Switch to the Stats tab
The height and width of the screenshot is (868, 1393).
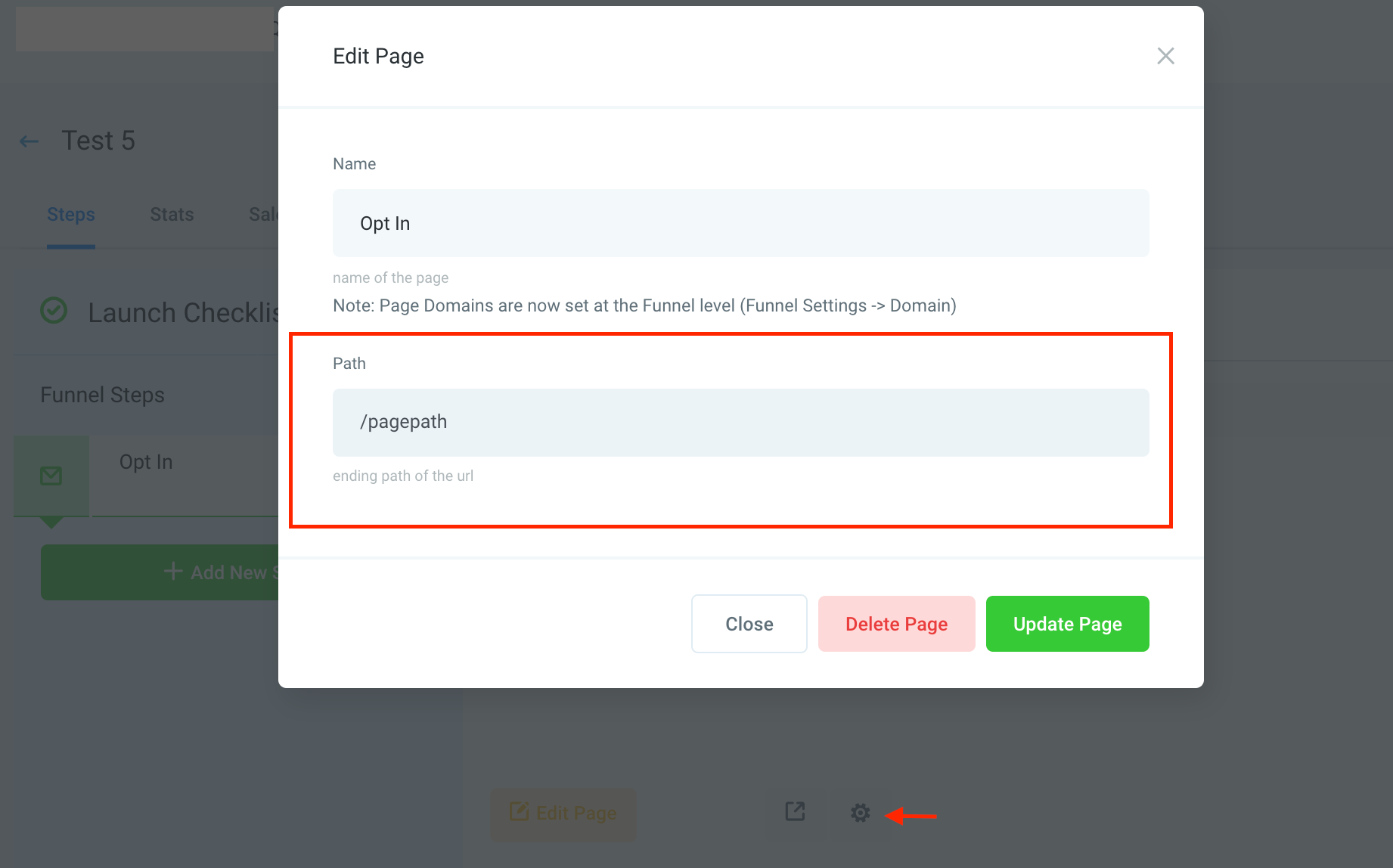172,215
